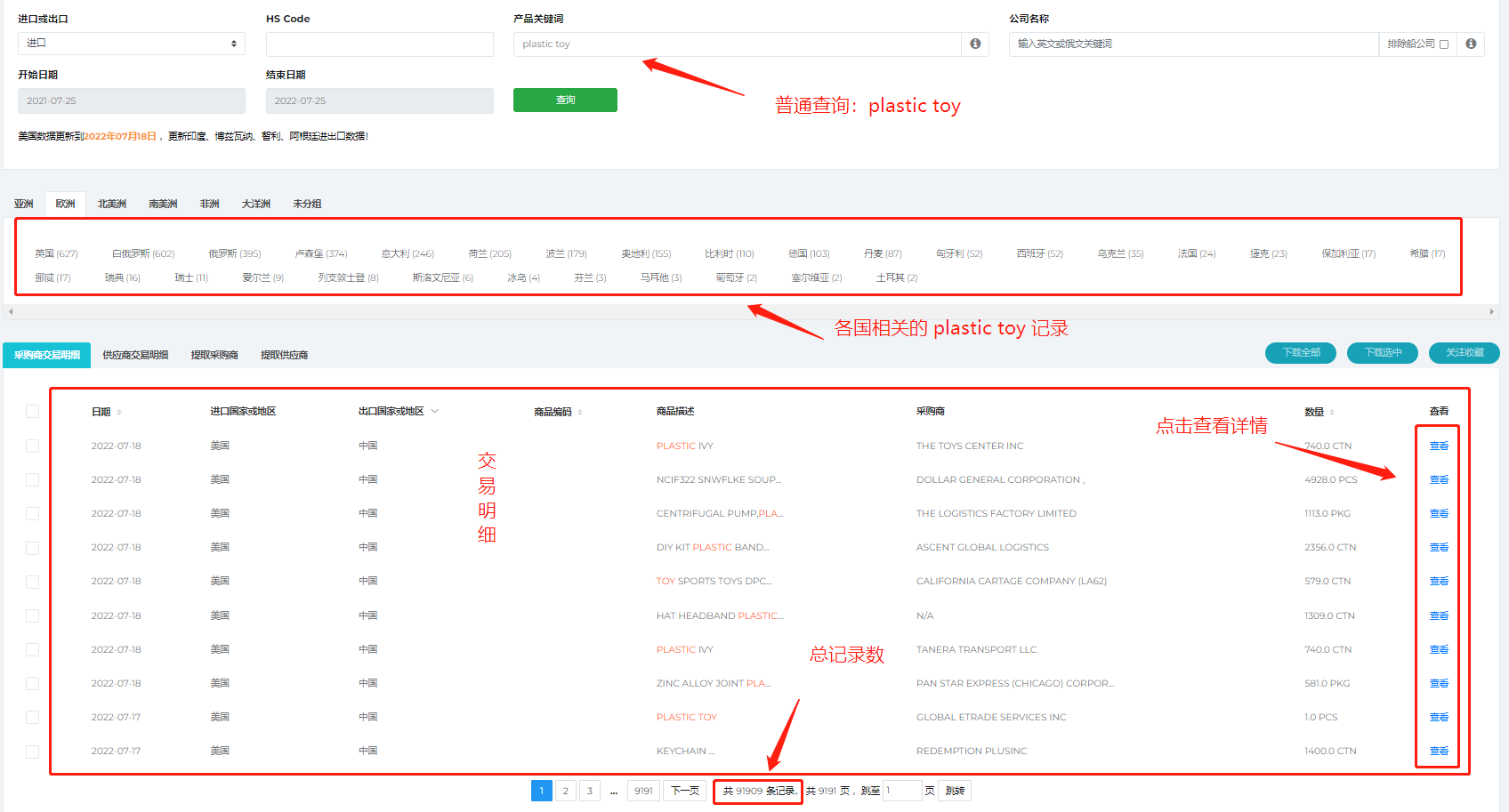Expand 出口国家或地区 column filter
Viewport: 1509px width, 812px height.
[x=435, y=411]
